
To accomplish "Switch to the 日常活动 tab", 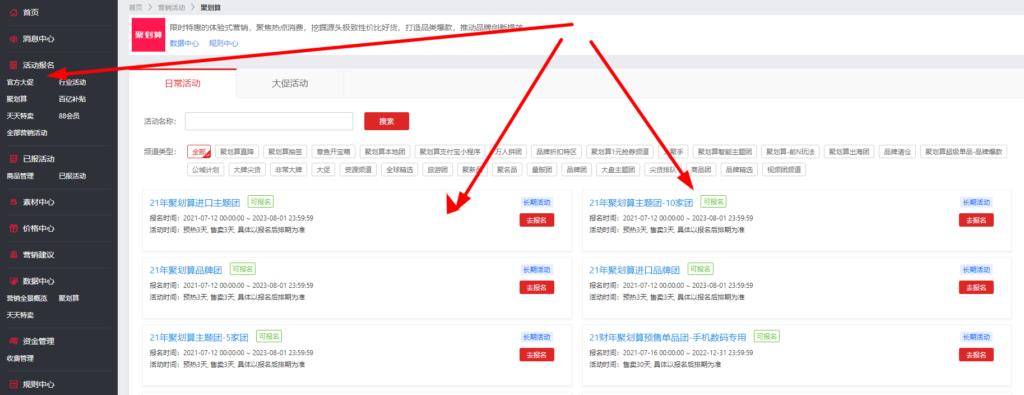I will (182, 84).
